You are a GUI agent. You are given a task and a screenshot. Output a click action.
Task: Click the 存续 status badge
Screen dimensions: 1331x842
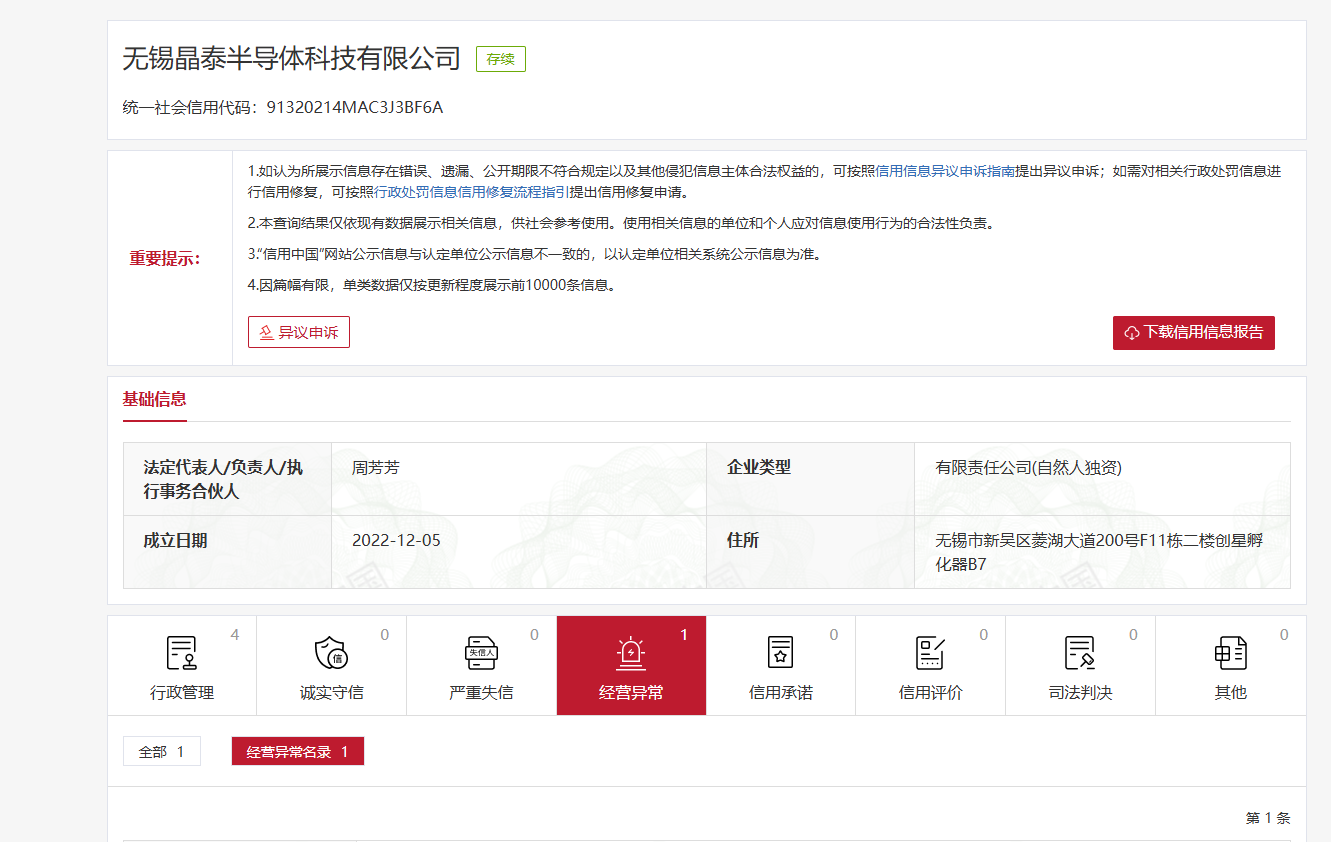click(x=500, y=59)
